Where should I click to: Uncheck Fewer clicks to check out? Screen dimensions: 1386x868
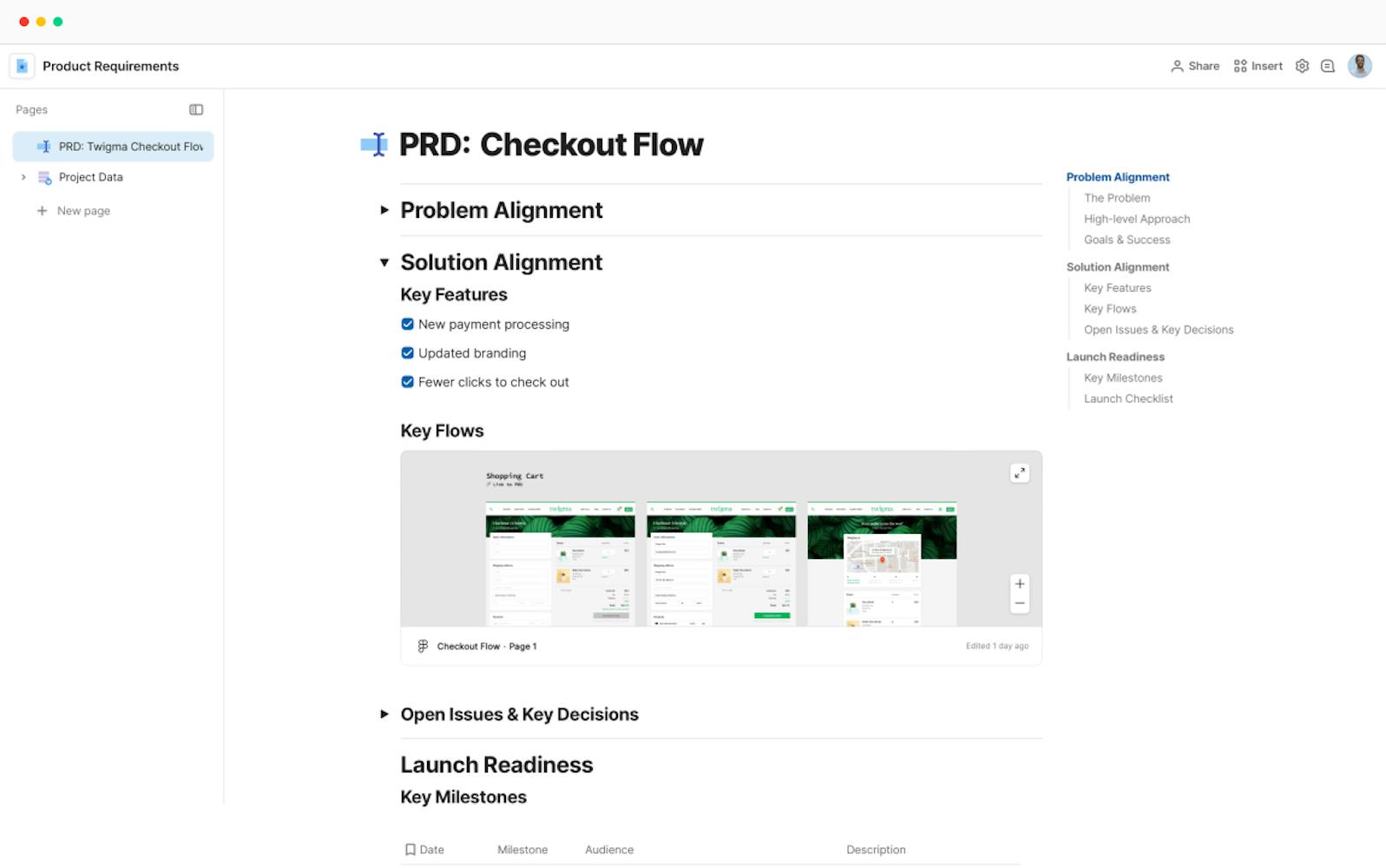click(407, 382)
